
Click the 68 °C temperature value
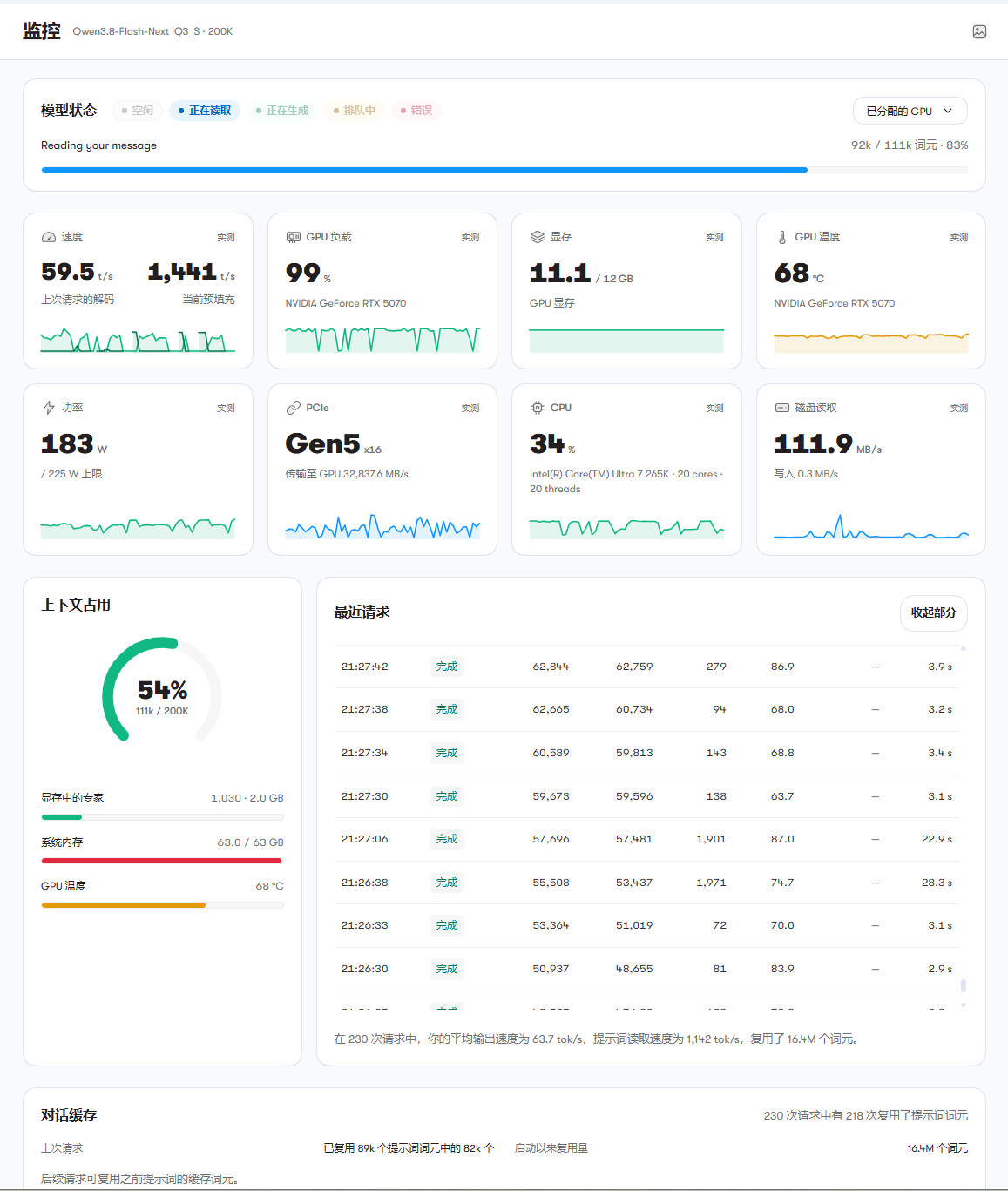click(799, 274)
